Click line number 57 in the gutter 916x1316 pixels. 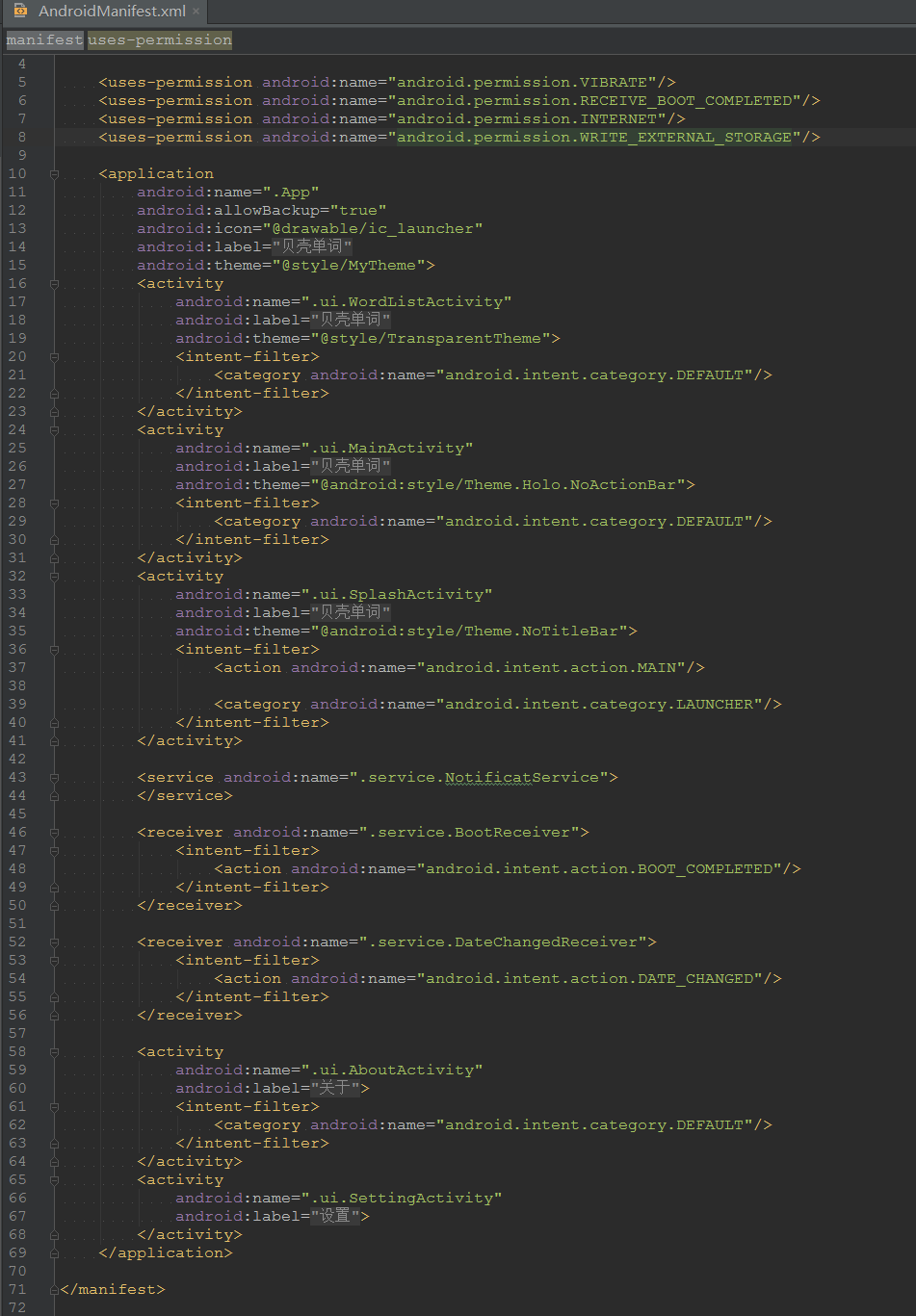17,1034
